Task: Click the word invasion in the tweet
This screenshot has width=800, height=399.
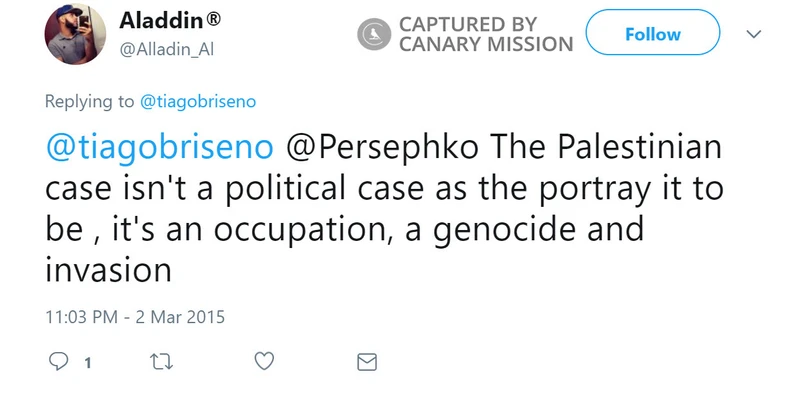Action: point(108,269)
